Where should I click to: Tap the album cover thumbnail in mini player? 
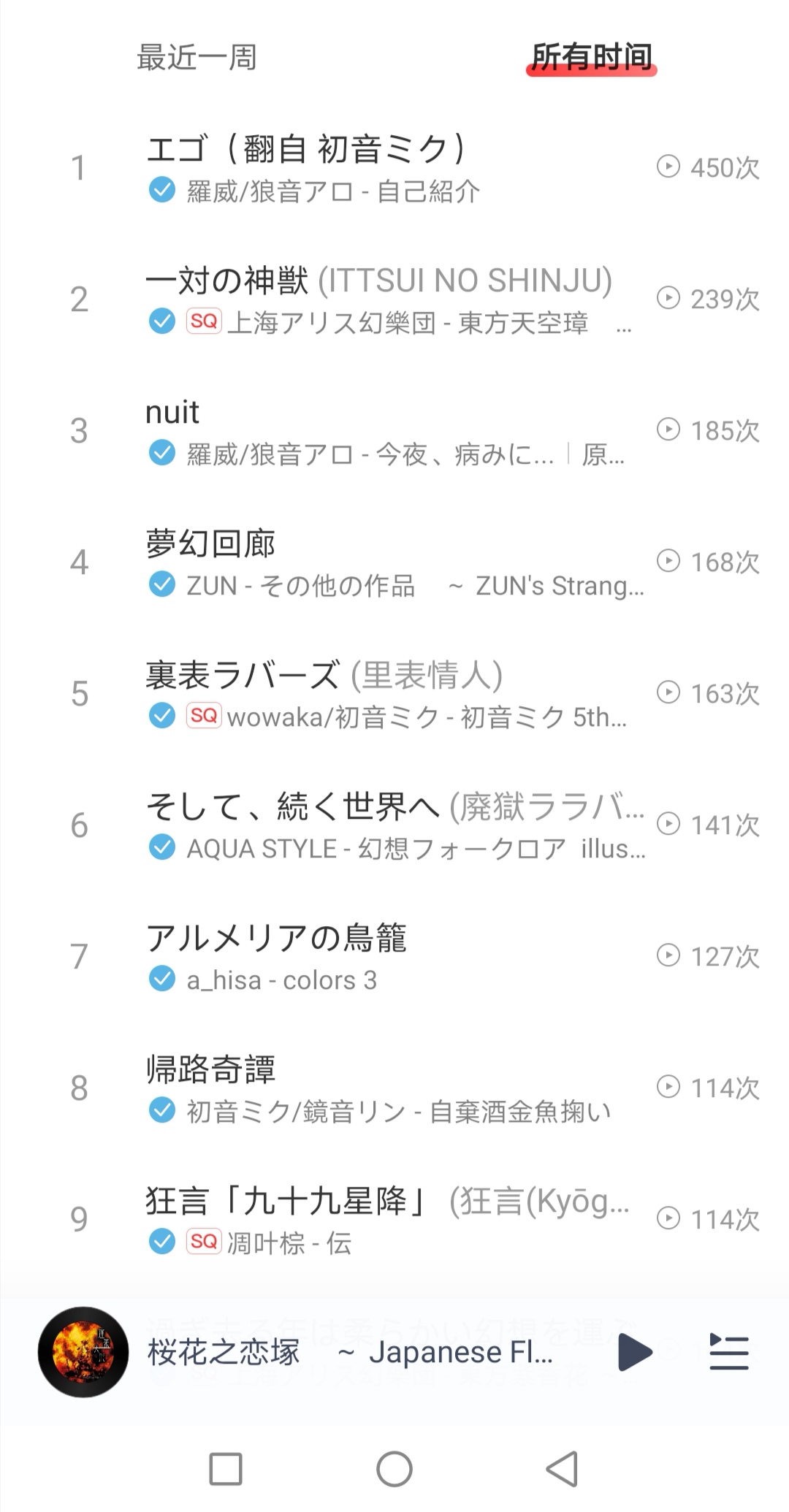coord(83,1351)
